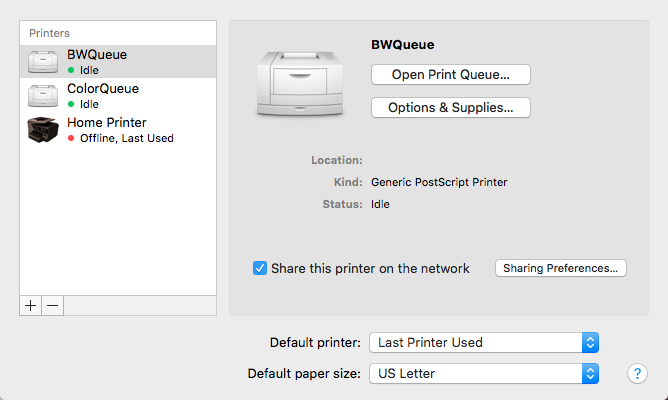Click Generic PostScript Printer kind text
The height and width of the screenshot is (400, 668).
(439, 182)
